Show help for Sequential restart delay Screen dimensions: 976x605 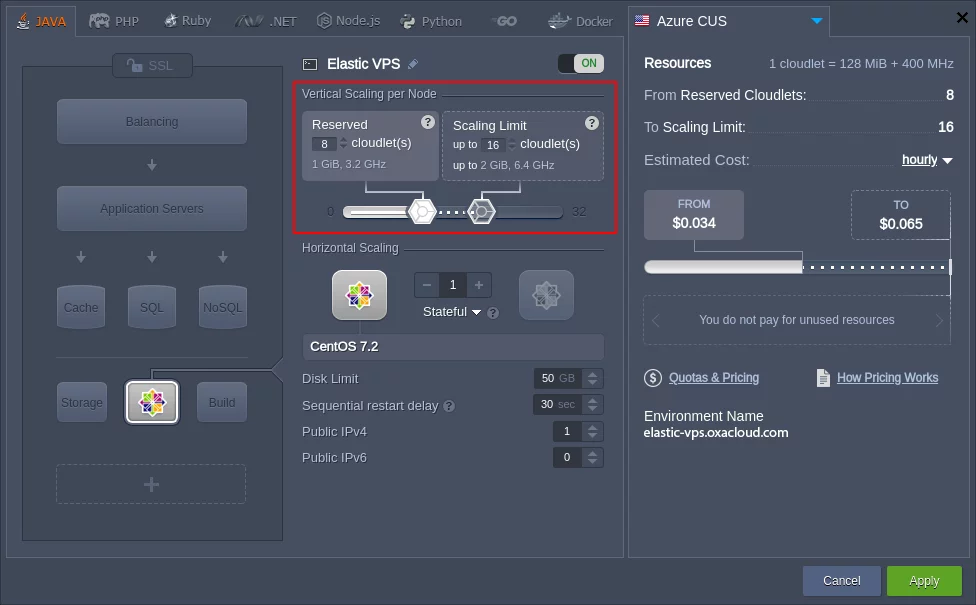point(449,406)
